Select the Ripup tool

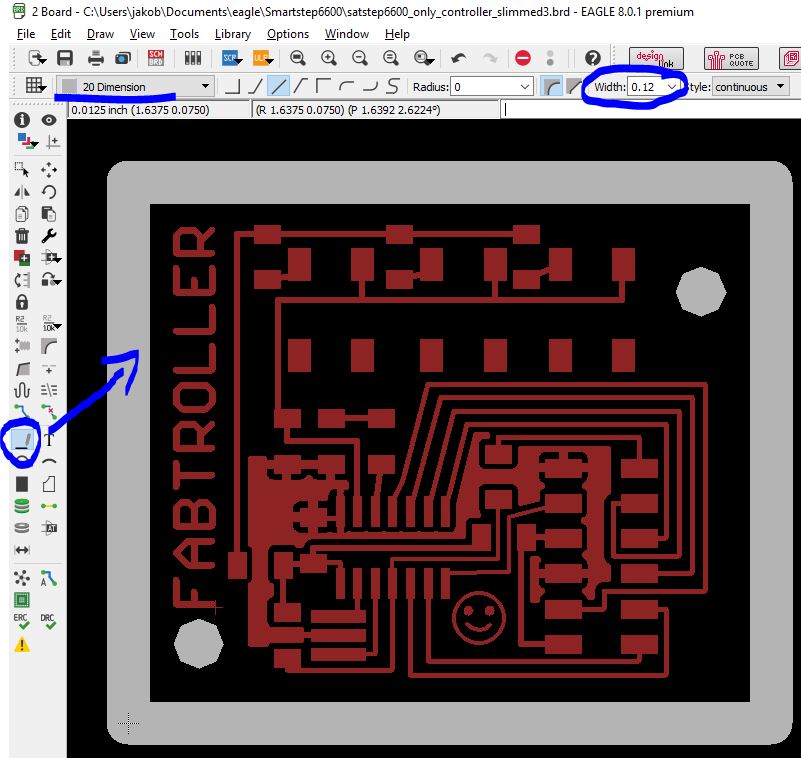(x=49, y=411)
